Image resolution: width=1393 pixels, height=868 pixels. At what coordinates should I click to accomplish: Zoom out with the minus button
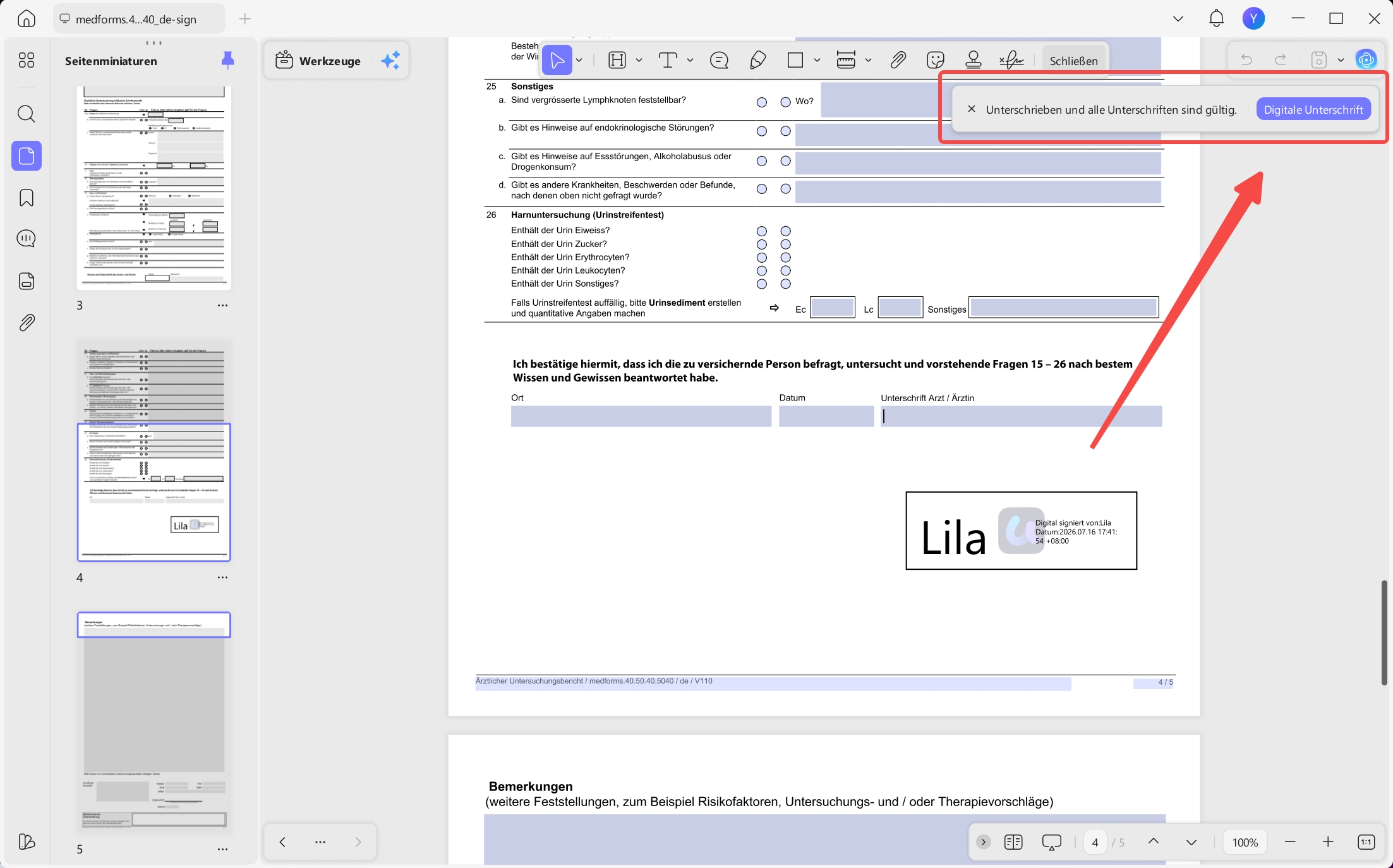pos(1290,841)
